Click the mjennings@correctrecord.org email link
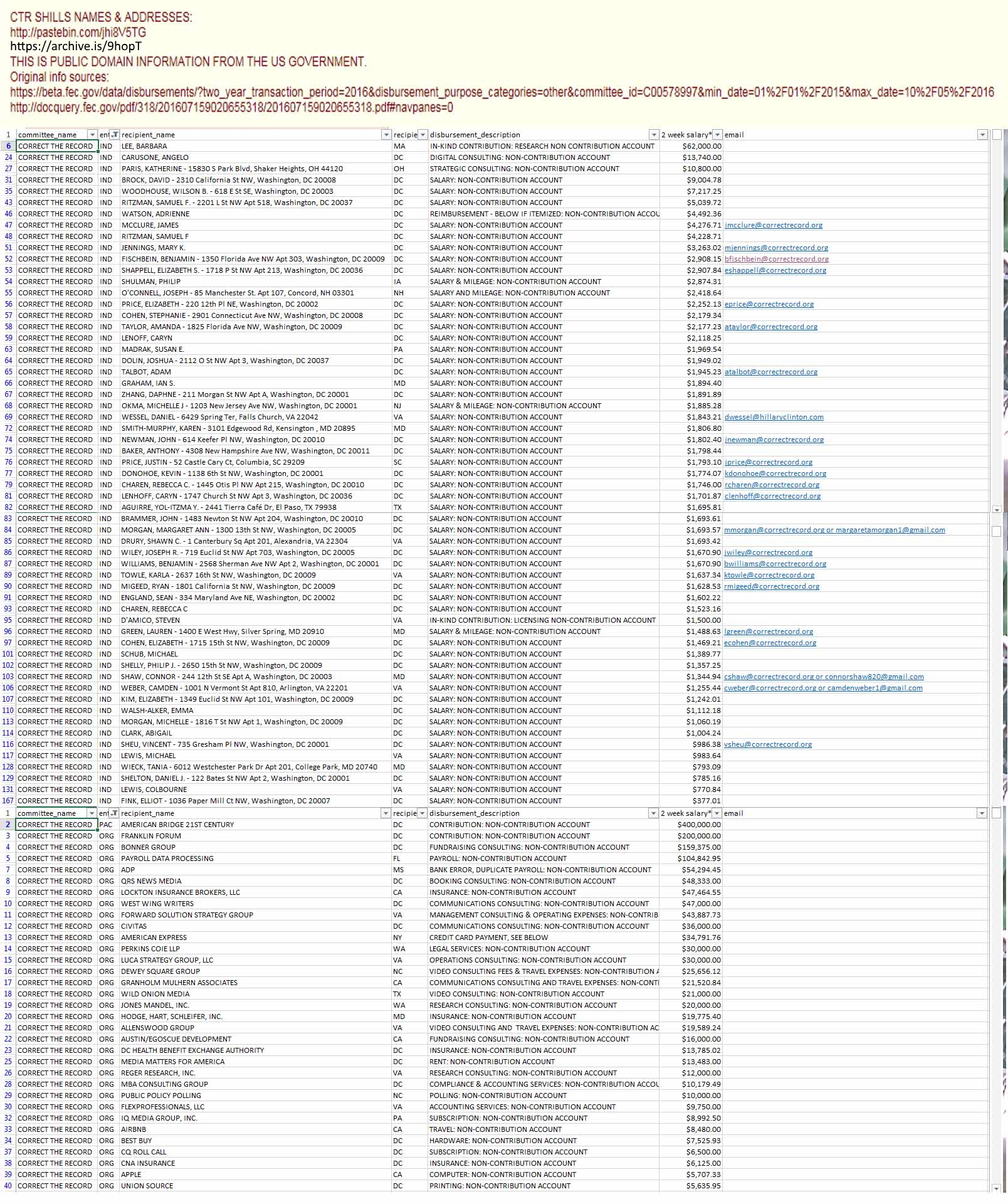 776,248
